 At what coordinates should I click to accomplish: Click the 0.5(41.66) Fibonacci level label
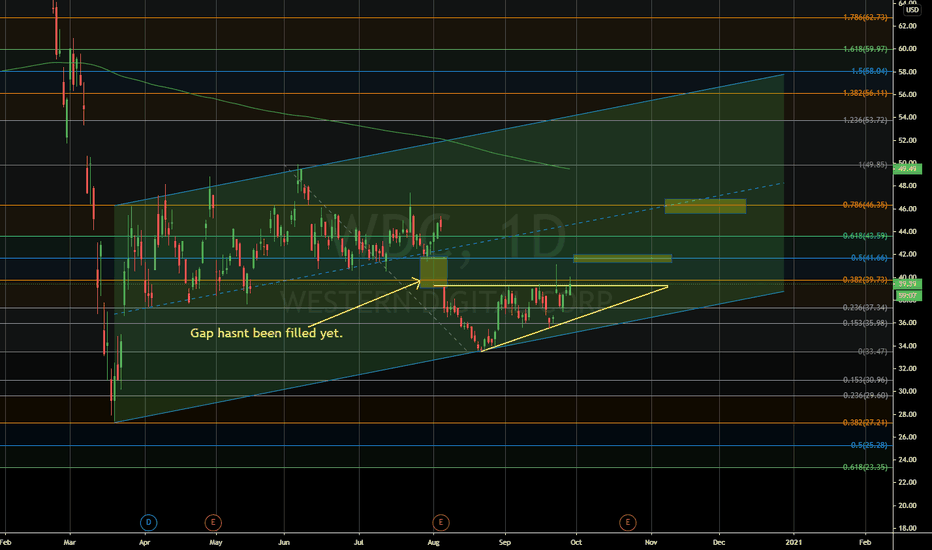(869, 258)
